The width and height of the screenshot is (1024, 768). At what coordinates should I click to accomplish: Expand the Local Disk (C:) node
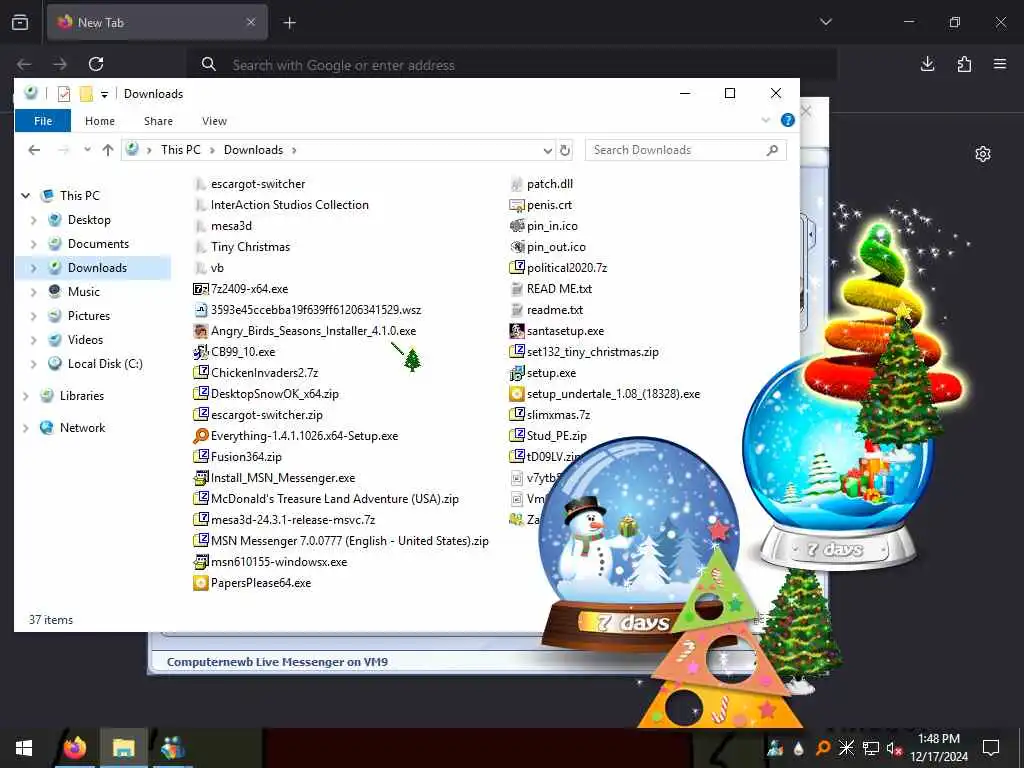point(33,364)
